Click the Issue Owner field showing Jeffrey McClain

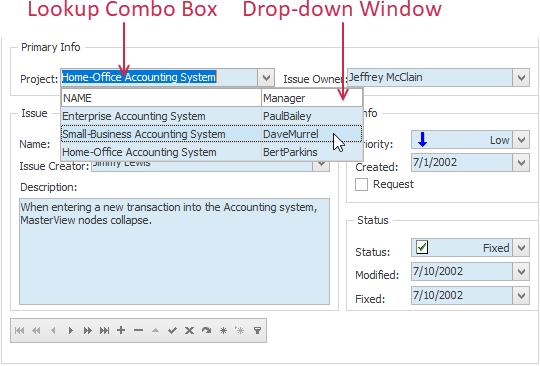[x=430, y=77]
